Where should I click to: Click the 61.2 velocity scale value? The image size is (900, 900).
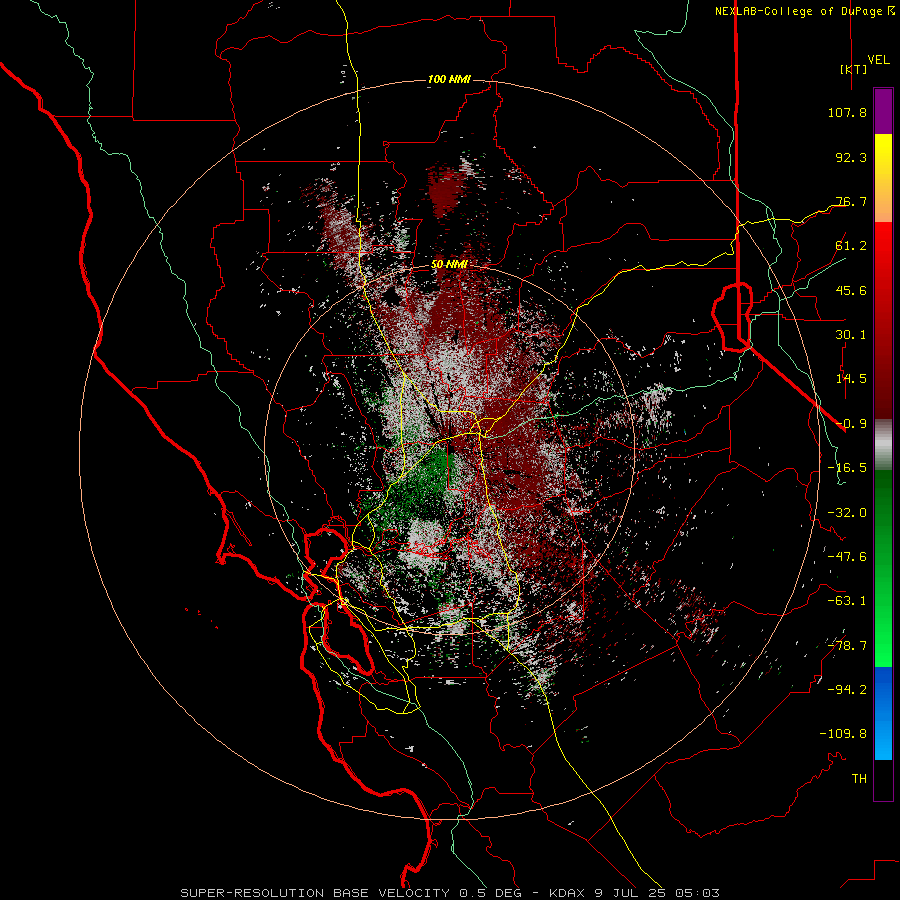851,246
